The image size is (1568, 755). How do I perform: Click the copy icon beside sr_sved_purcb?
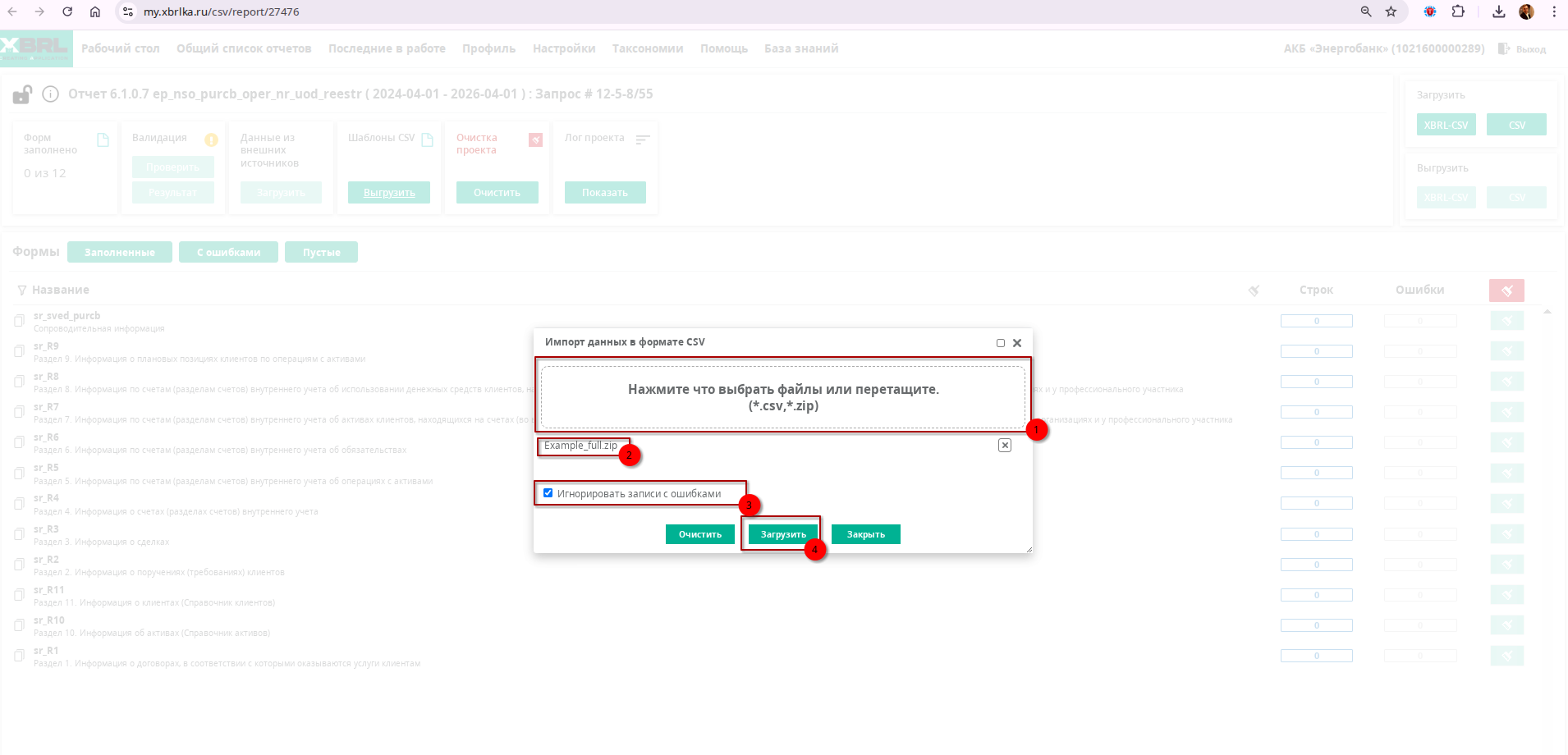pyautogui.click(x=19, y=322)
